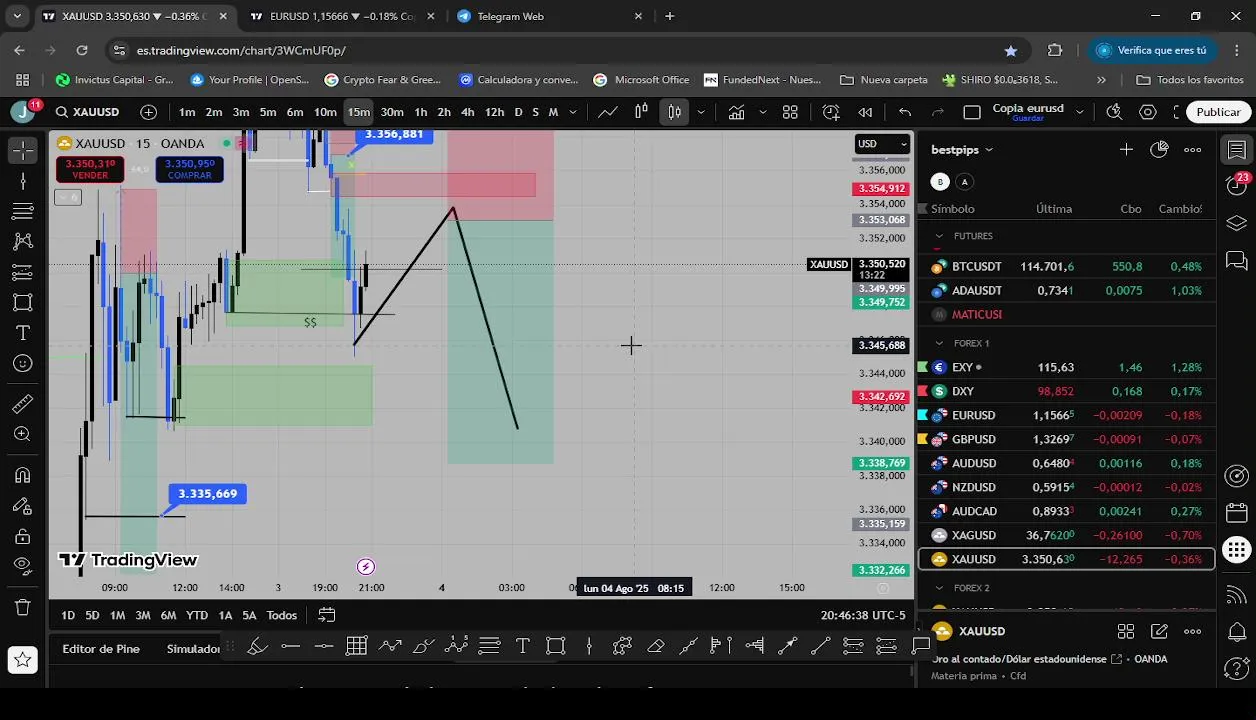Viewport: 1256px width, 720px height.
Task: Toggle magnet mode in the left toolbar
Action: tap(23, 475)
